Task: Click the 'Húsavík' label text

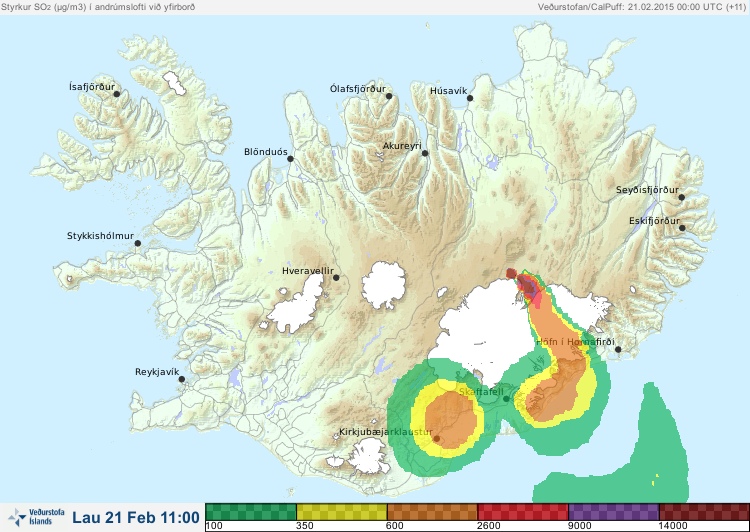Action: click(x=448, y=91)
